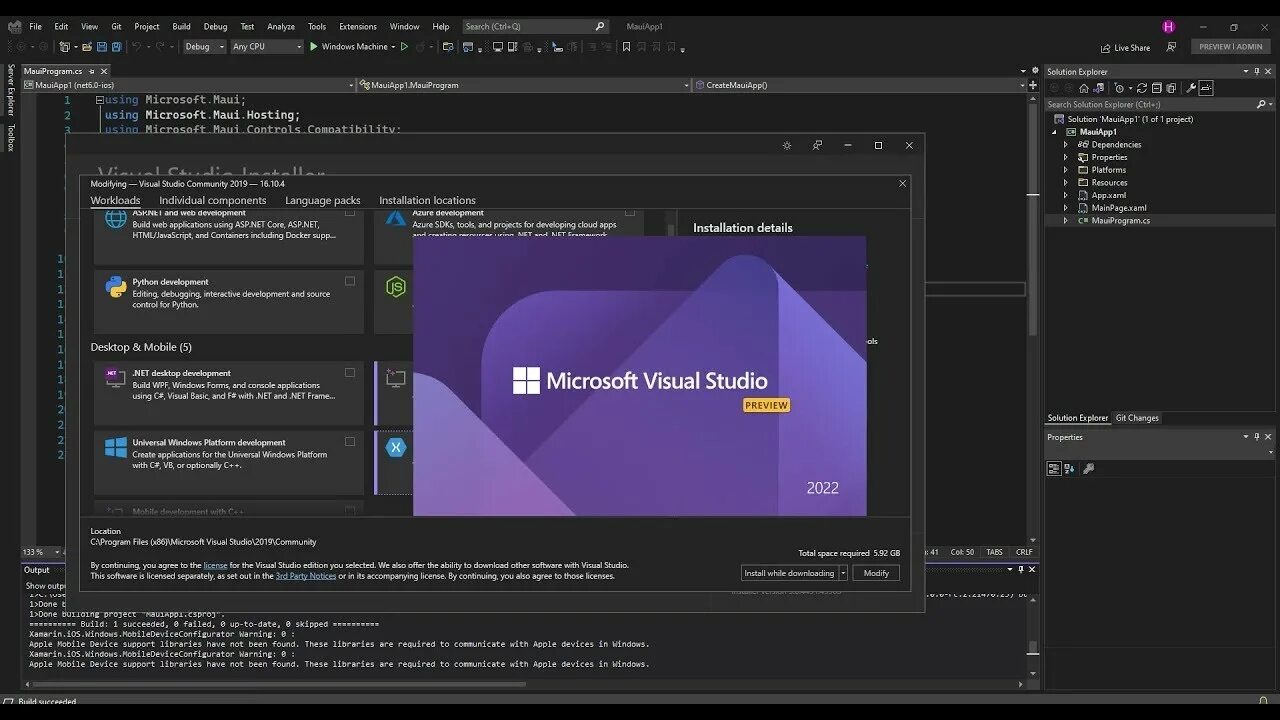Check Universal Windows Platform development checkbox

click(350, 441)
